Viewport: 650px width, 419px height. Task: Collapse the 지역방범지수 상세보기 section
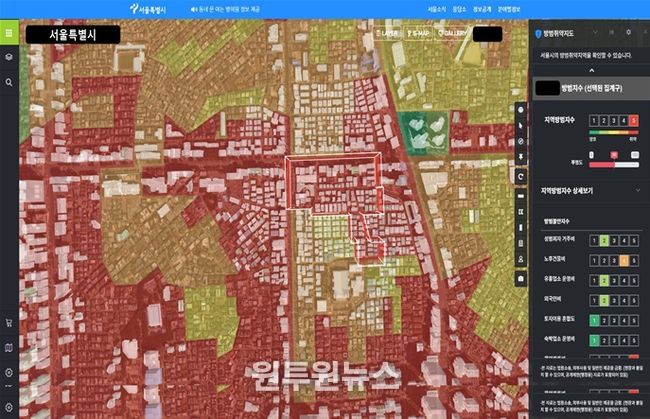638,190
